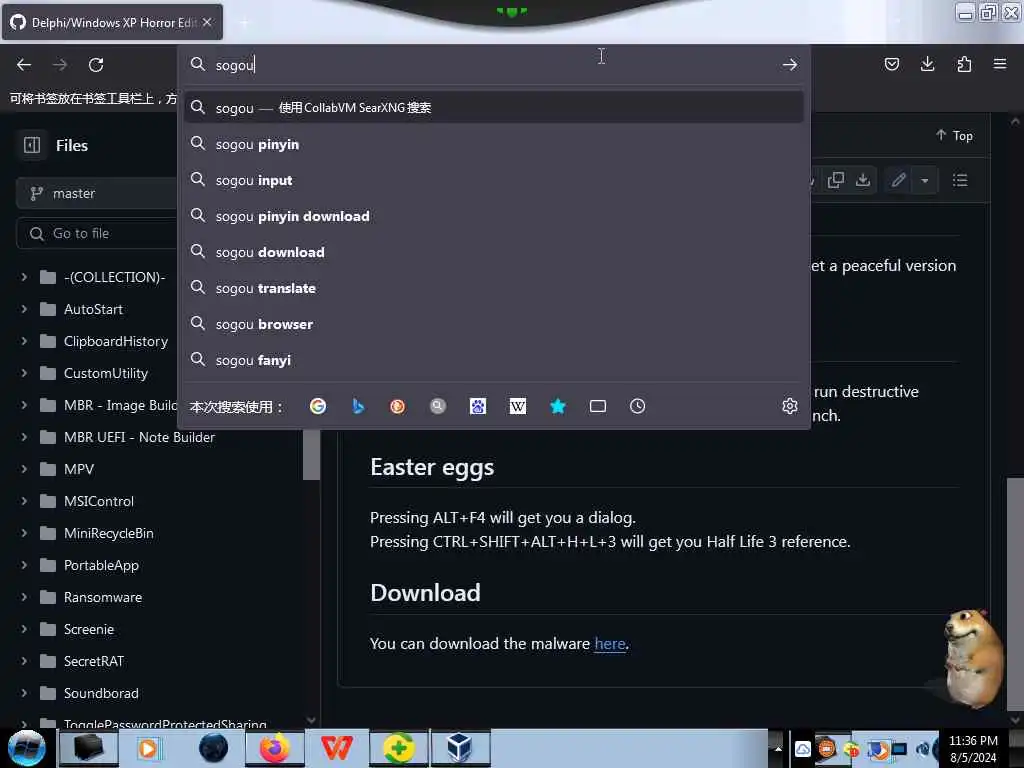Viewport: 1024px width, 768px height.
Task: Download raw file icon on GitHub
Action: [863, 180]
